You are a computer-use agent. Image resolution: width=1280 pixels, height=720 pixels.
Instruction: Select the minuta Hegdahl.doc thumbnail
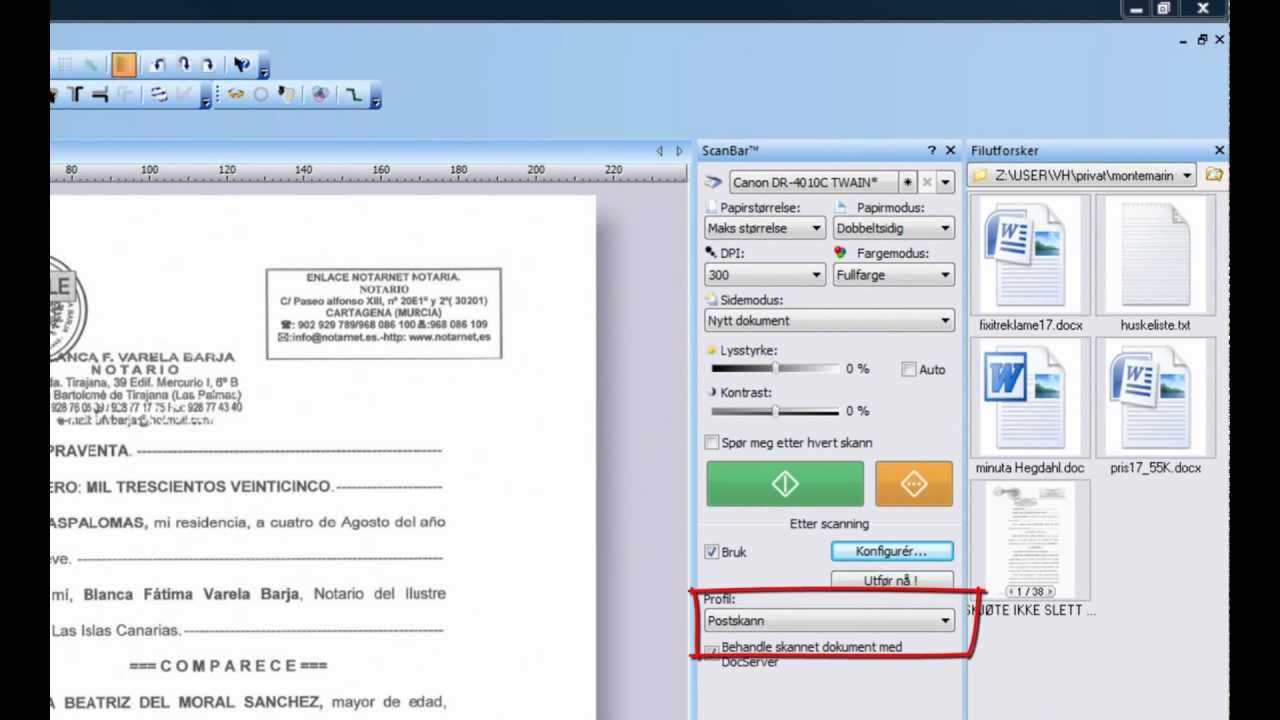(1029, 398)
